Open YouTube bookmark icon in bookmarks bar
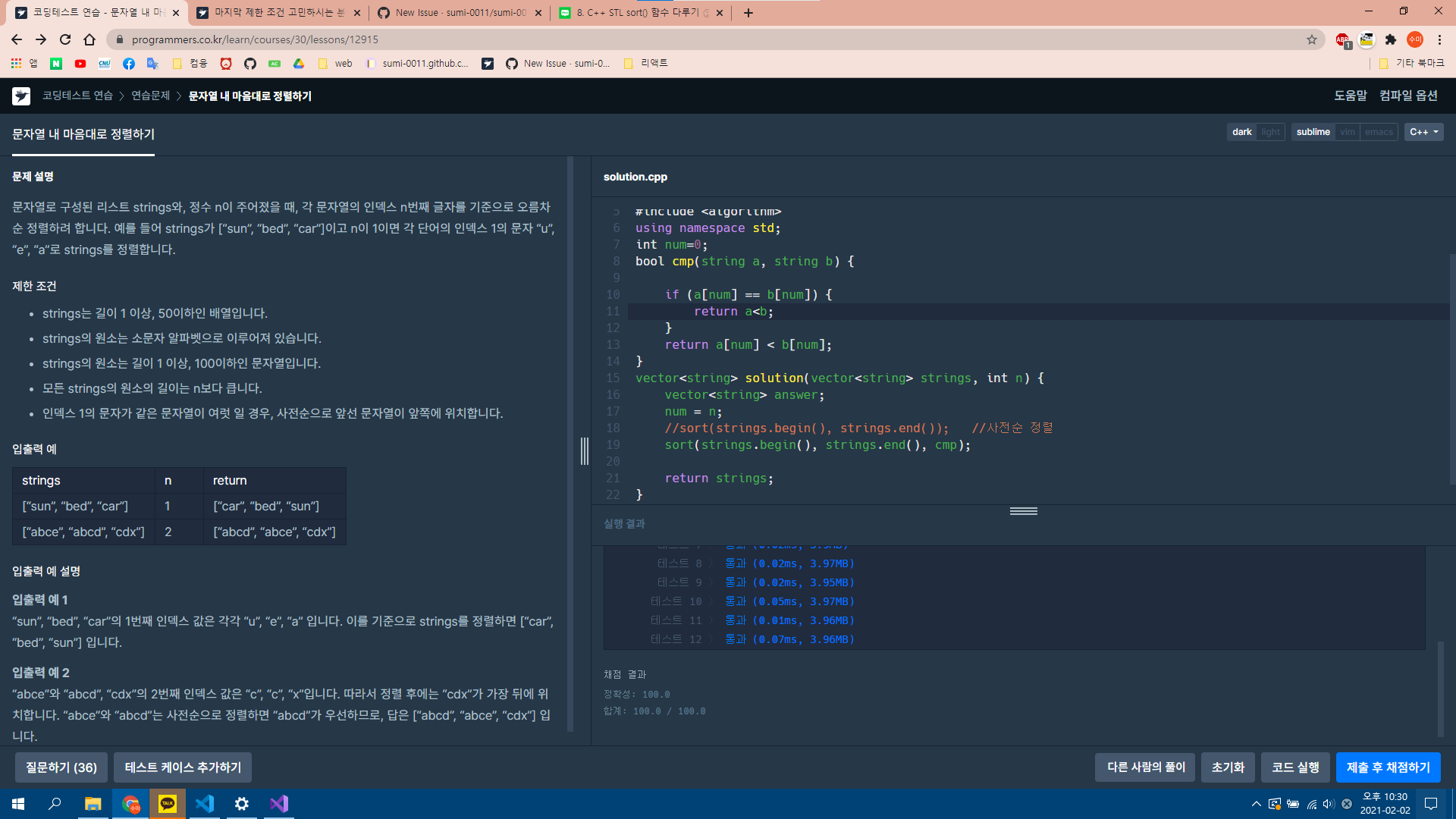 tap(80, 64)
